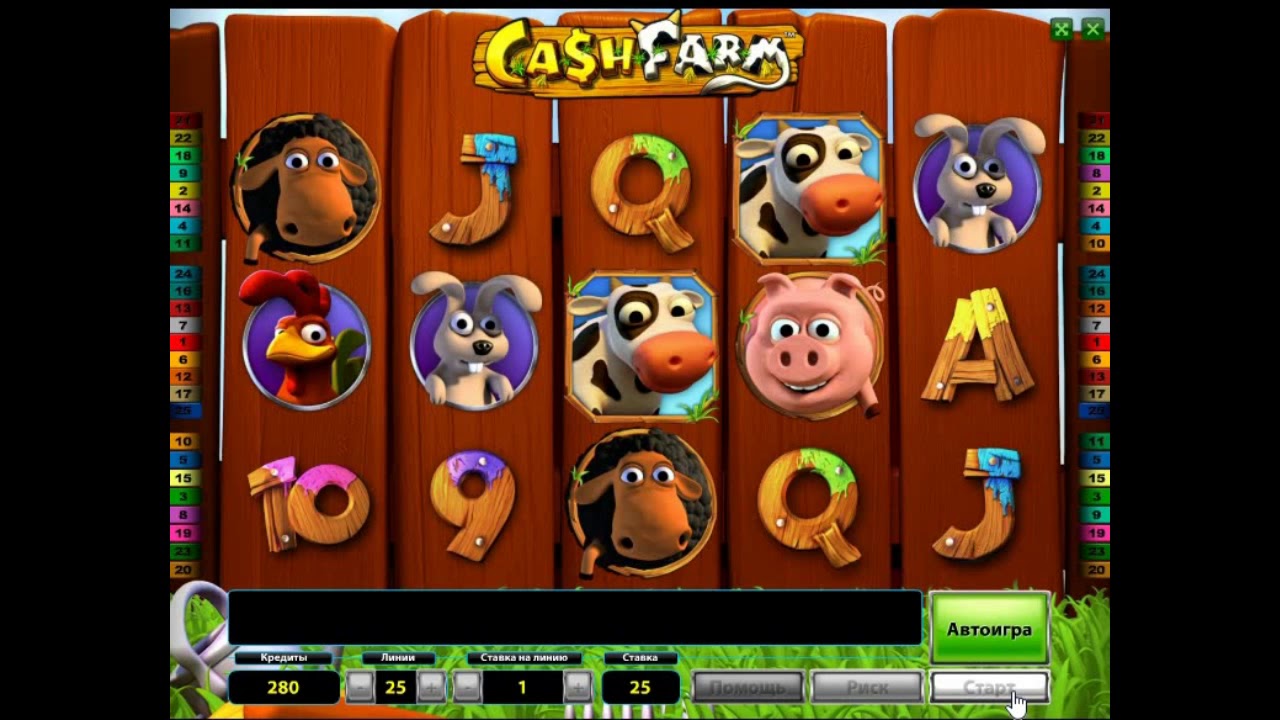1280x720 pixels.
Task: Select payline 10 marker on right
Action: pos(1097,244)
